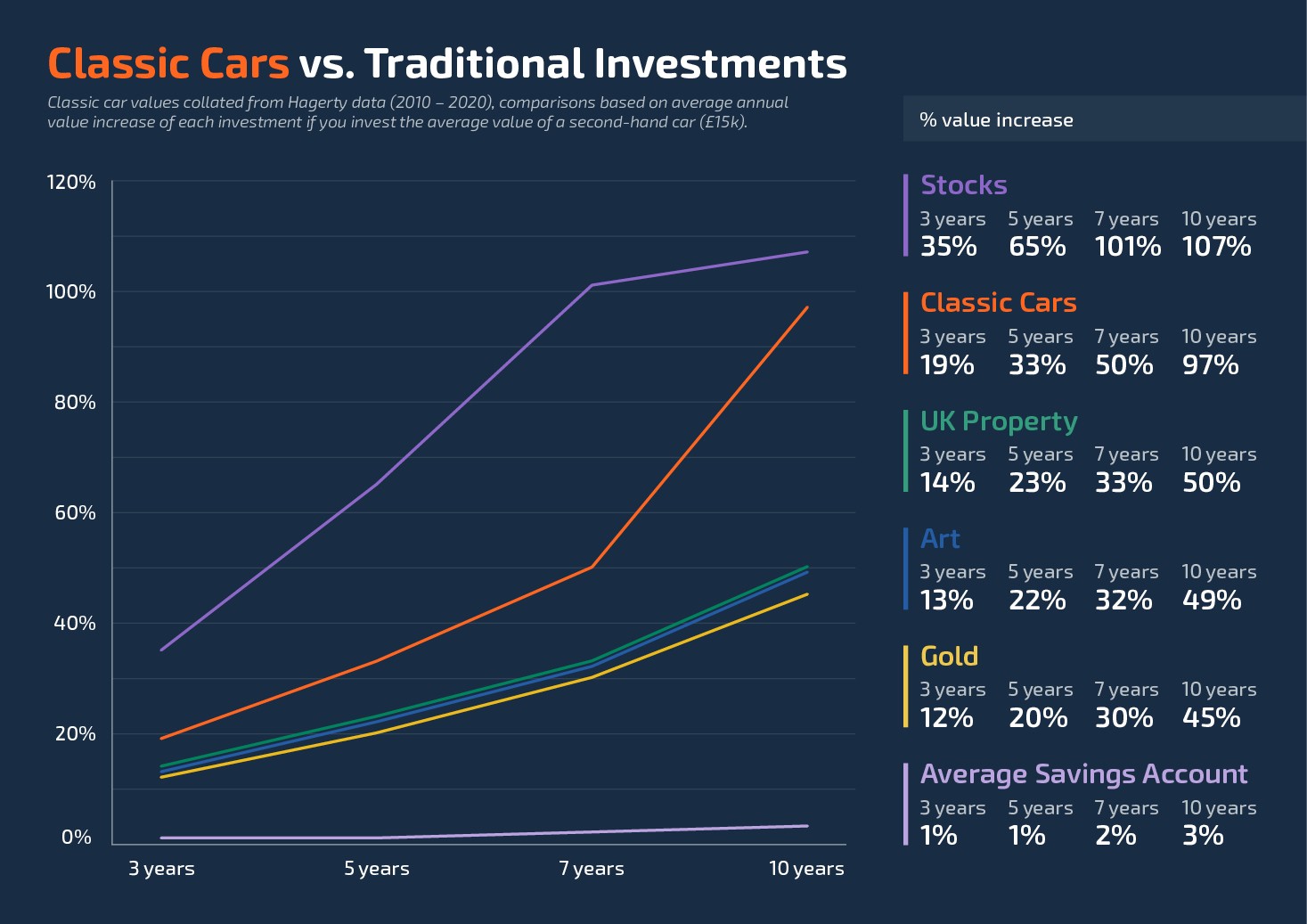
Task: Click the orange "Classic Cars" title text
Action: click(168, 64)
